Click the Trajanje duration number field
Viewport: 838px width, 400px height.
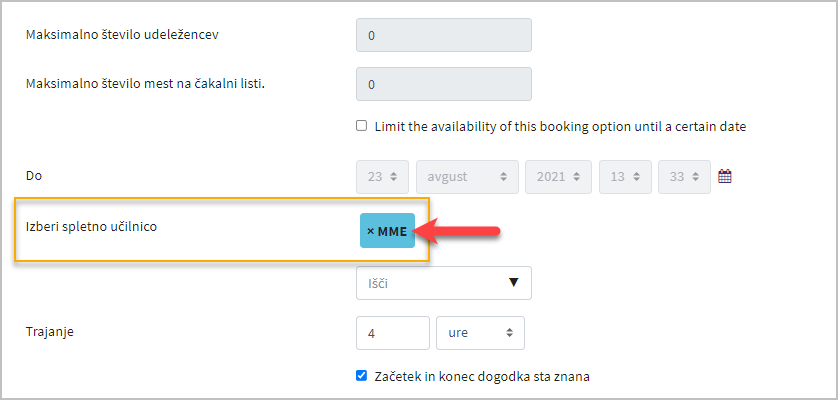393,333
